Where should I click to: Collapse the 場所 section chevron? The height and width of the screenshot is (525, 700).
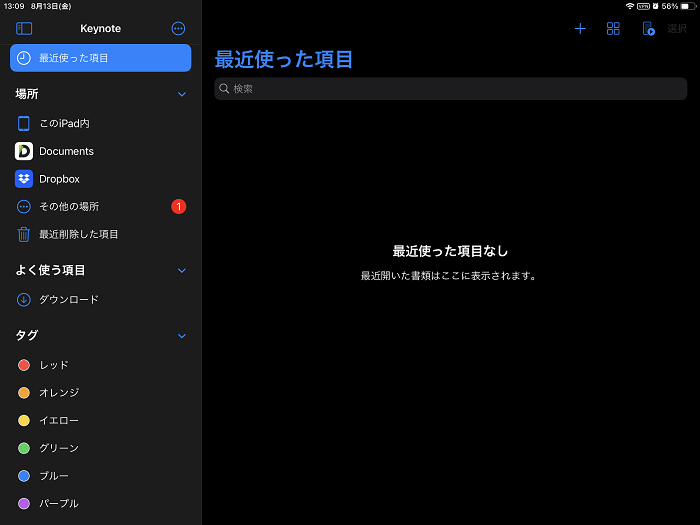coord(182,94)
